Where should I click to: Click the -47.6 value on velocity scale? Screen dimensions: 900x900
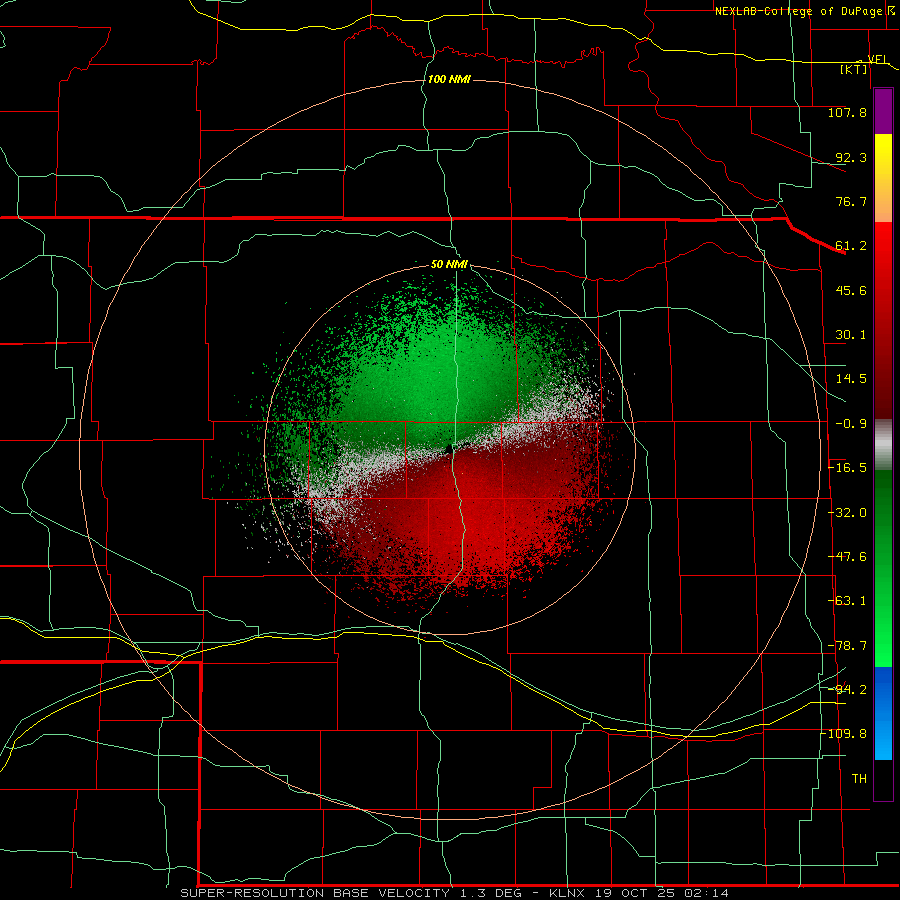point(847,557)
